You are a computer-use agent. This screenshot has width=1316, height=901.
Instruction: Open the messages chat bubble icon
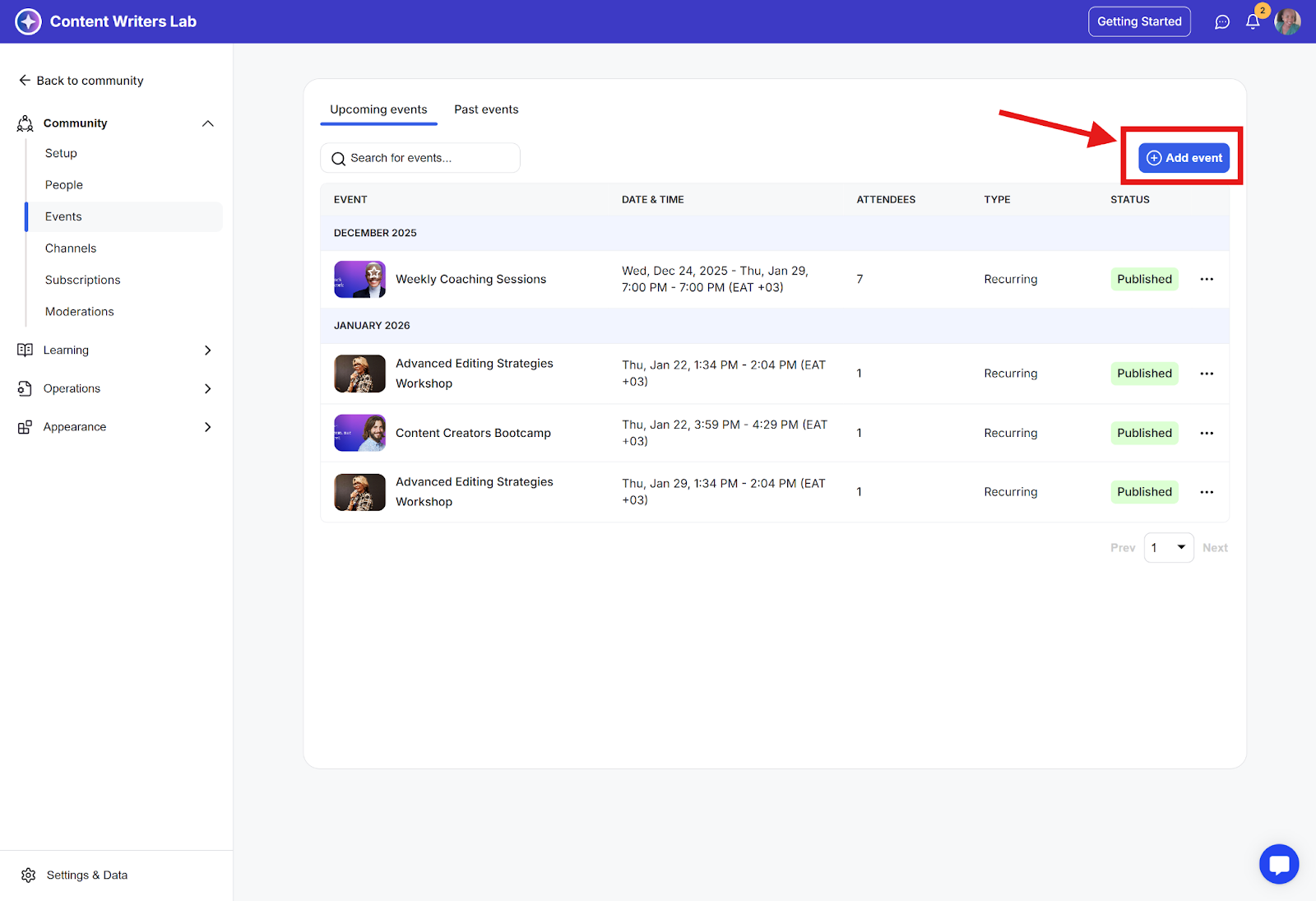tap(1222, 22)
